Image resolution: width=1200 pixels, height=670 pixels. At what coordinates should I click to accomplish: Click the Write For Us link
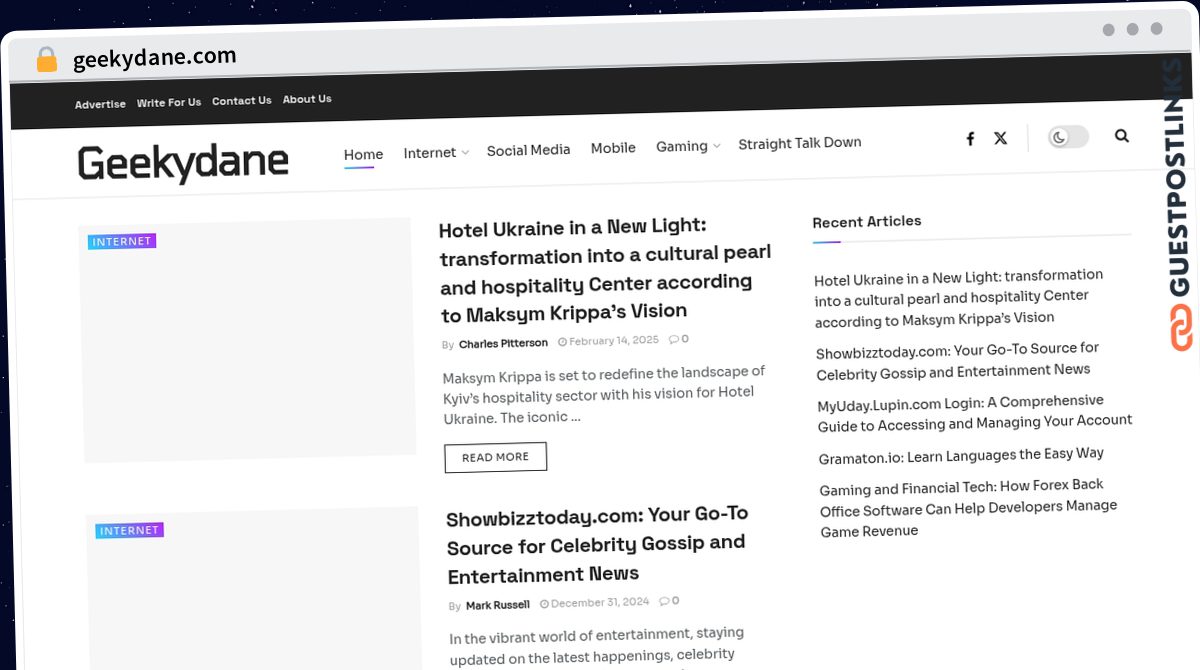click(169, 102)
